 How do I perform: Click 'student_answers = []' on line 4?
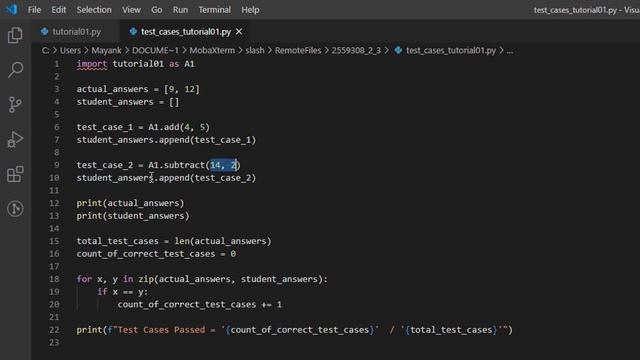(x=128, y=102)
